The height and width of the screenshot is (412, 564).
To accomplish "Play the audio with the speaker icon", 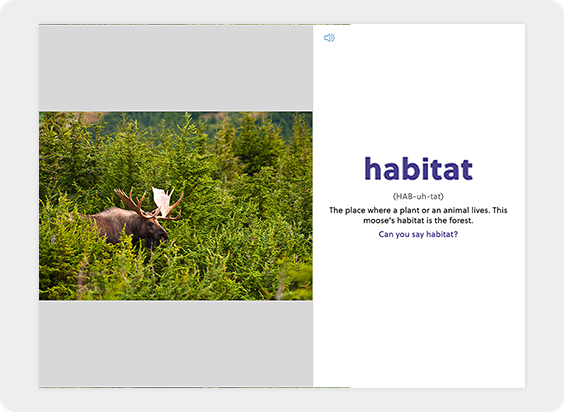I will pyautogui.click(x=329, y=38).
